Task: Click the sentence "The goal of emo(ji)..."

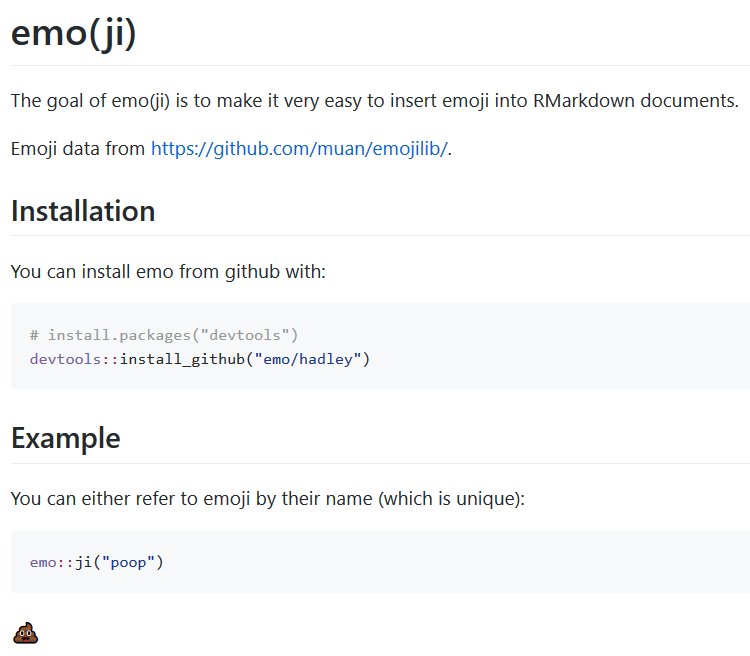Action: tap(375, 101)
